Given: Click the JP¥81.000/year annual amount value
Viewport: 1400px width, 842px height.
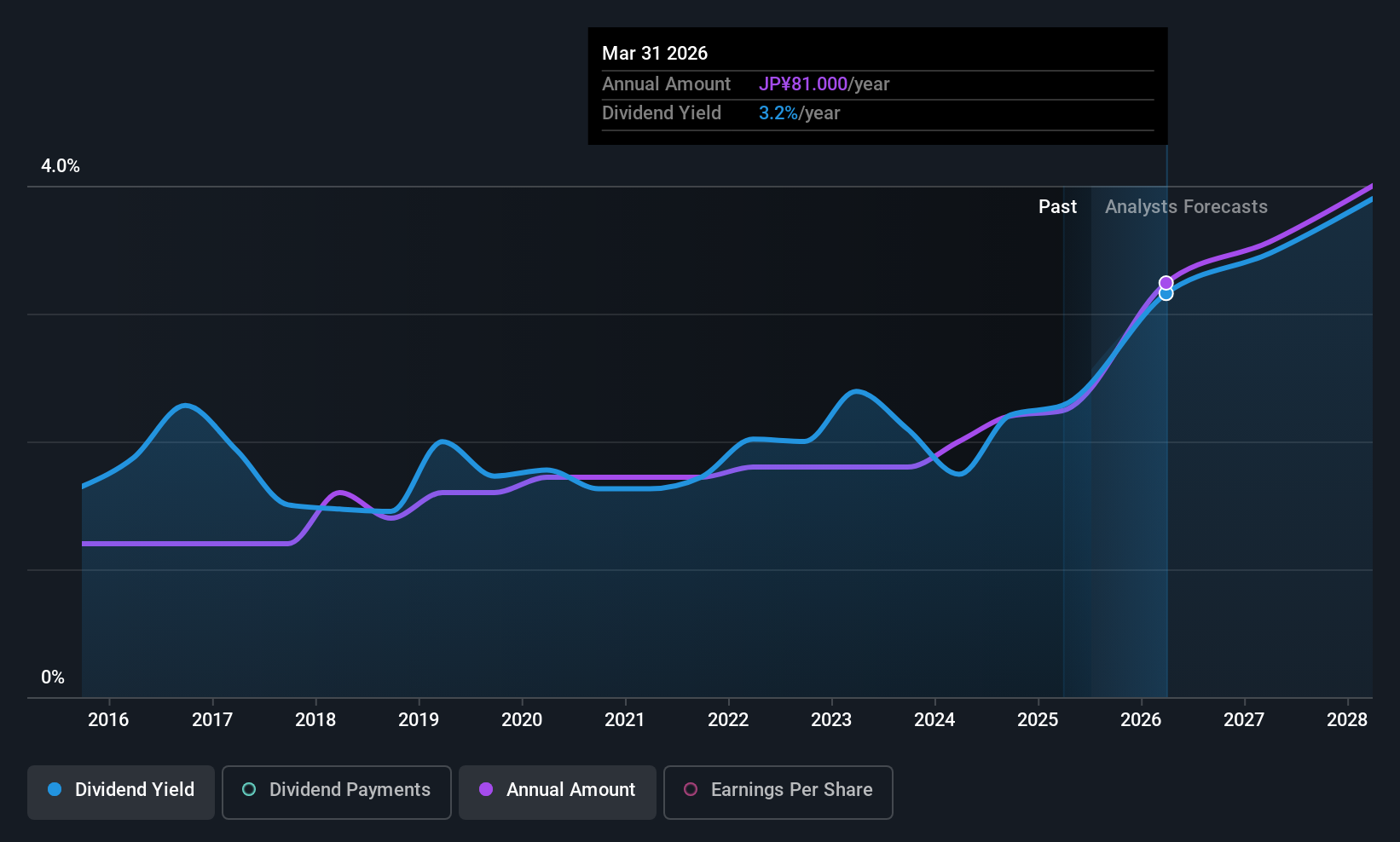Looking at the screenshot, I should click(824, 84).
